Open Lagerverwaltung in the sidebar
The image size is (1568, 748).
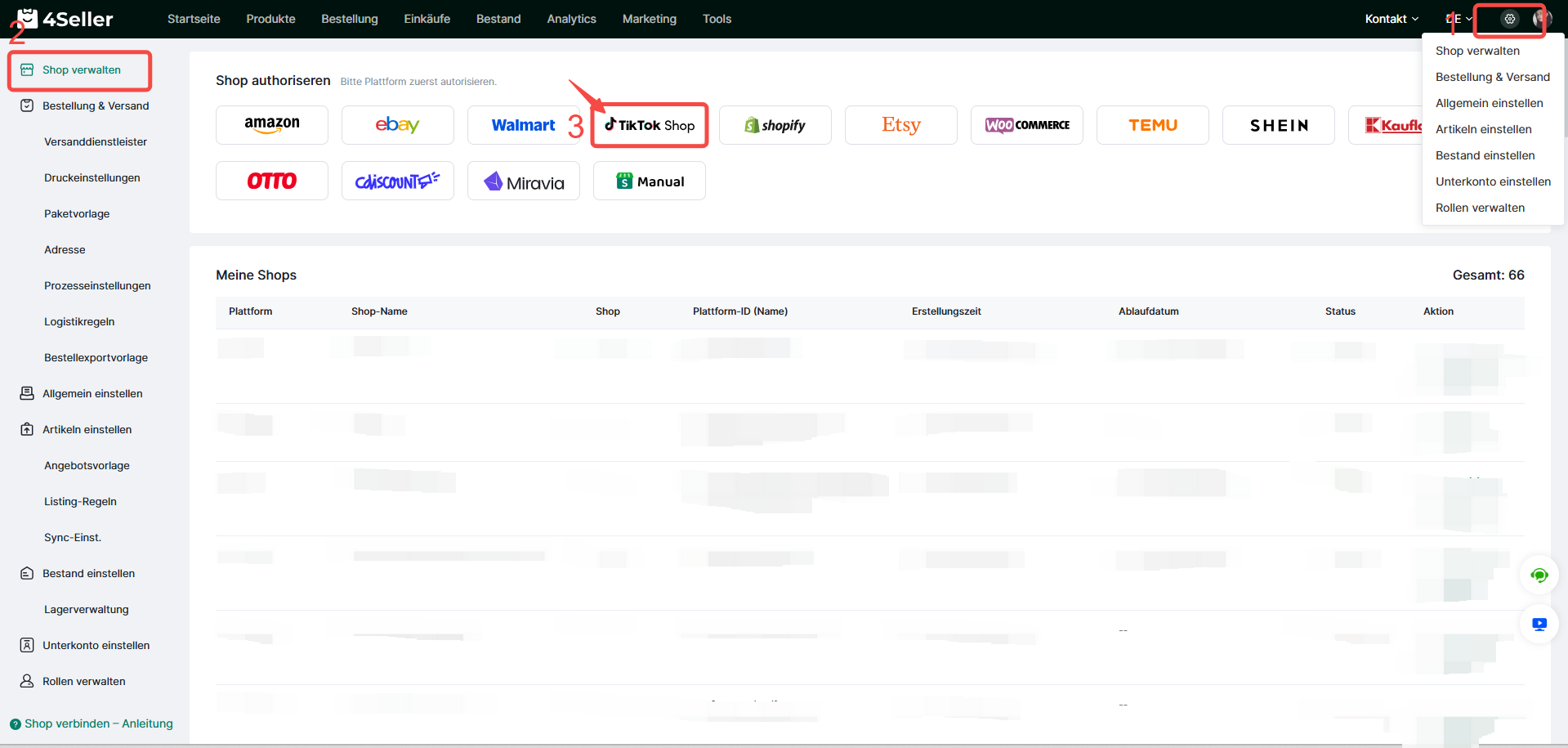pos(87,609)
